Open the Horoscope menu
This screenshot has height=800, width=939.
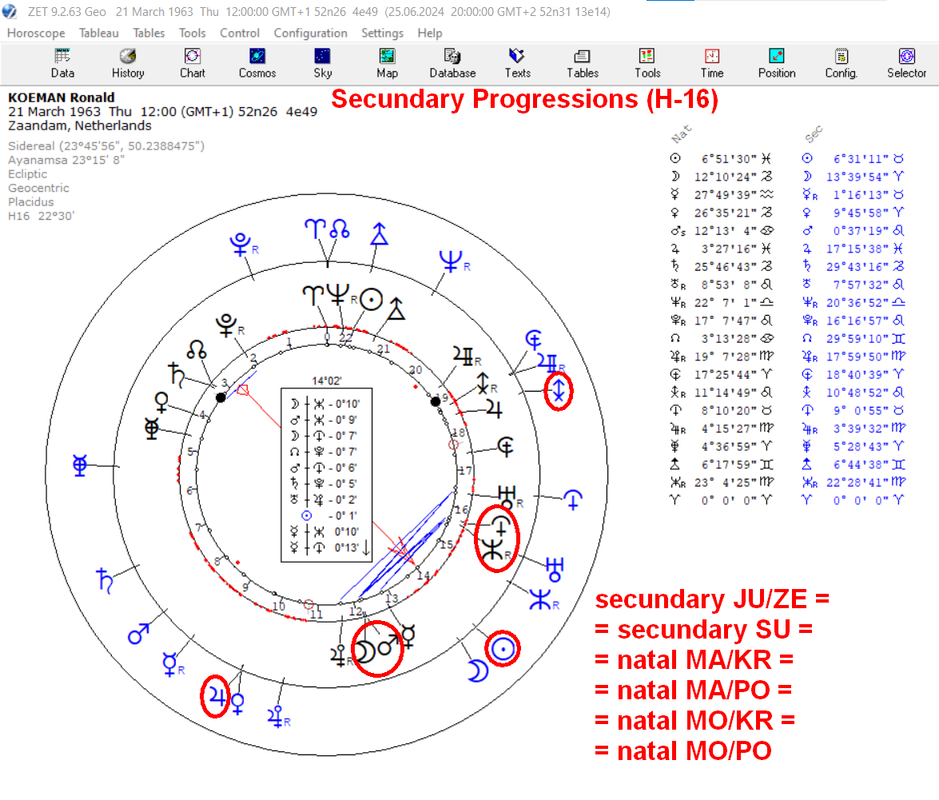(x=36, y=33)
